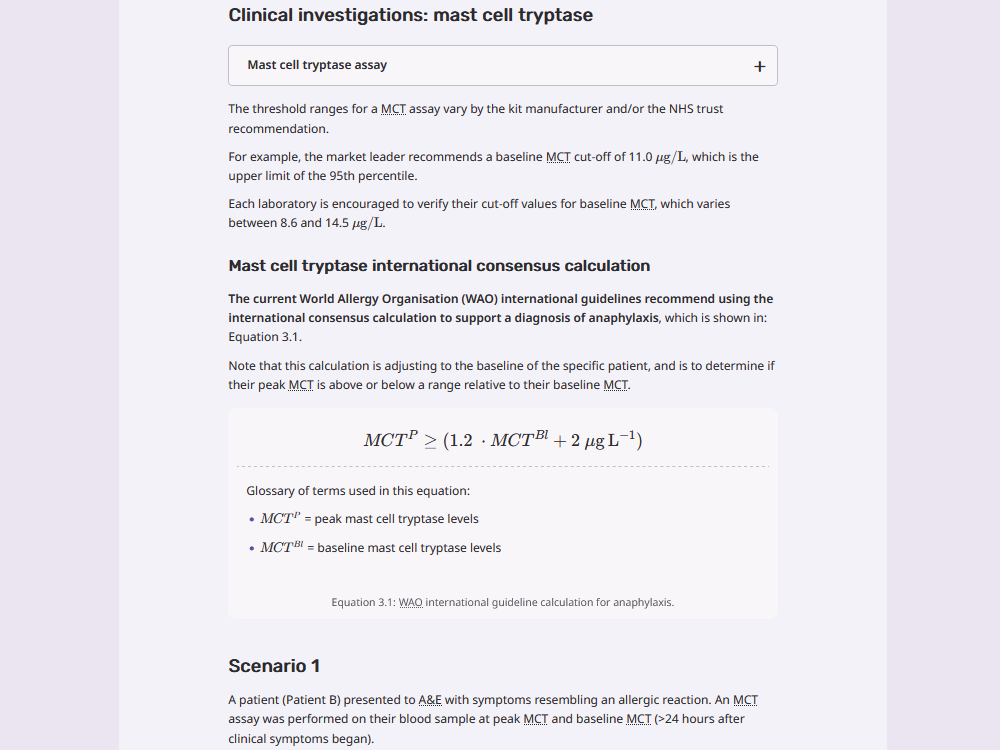Click MCT abbreviation before 'cut-off of 11.0'
Viewport: 1000px width, 750px height.
pos(558,157)
